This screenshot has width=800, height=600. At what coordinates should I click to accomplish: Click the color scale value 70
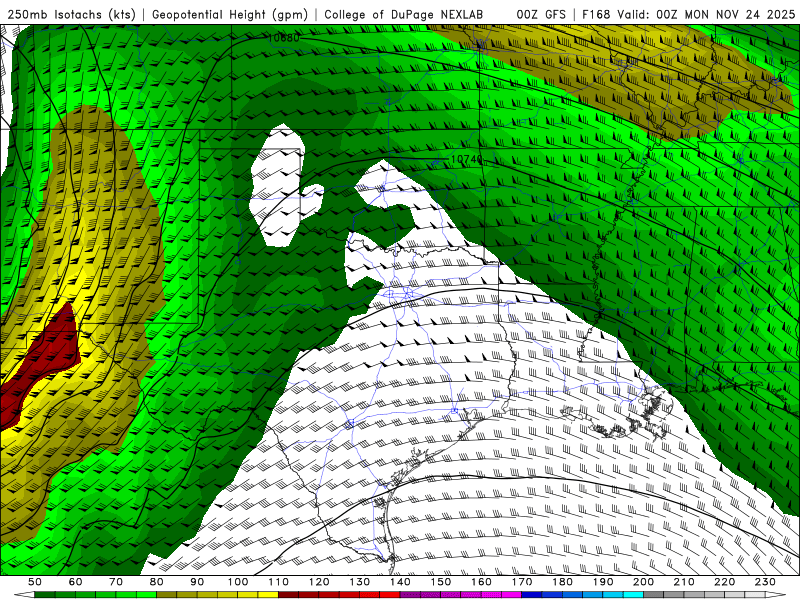click(x=116, y=582)
